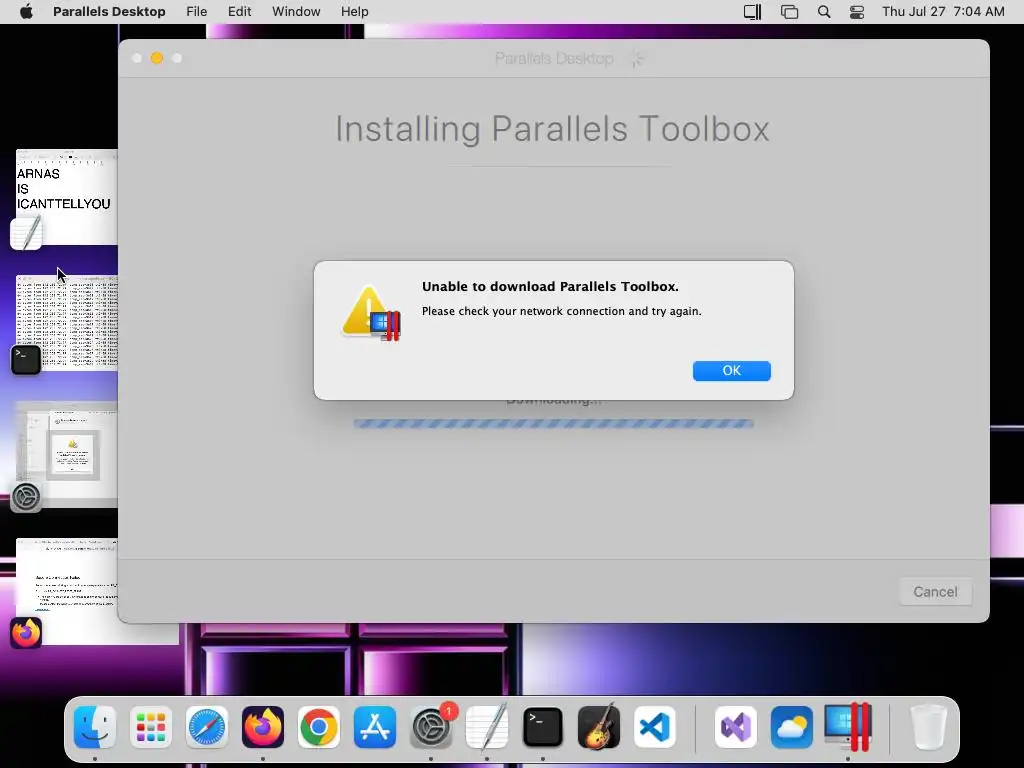Click the date and time in menu bar
This screenshot has height=768, width=1024.
(x=943, y=11)
